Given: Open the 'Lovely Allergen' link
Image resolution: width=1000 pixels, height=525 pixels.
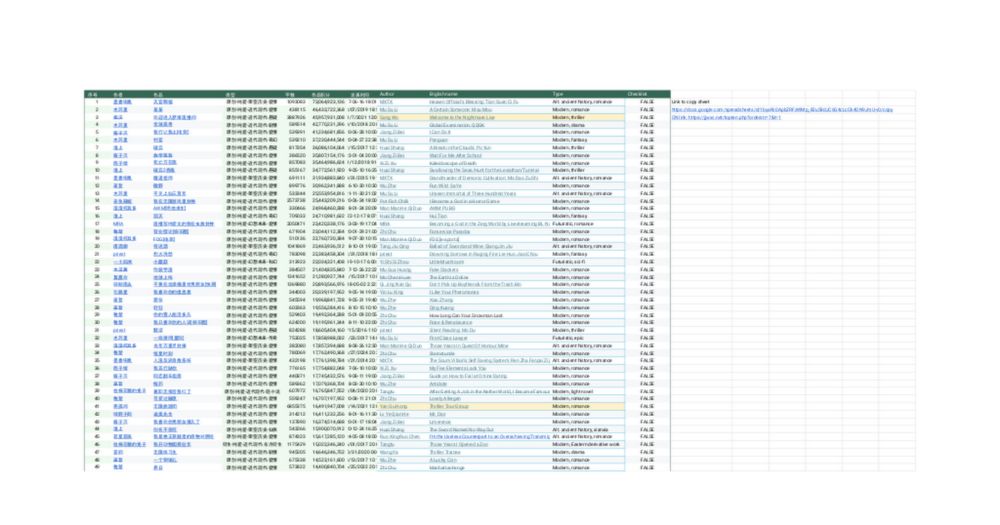Looking at the screenshot, I should (x=445, y=399).
